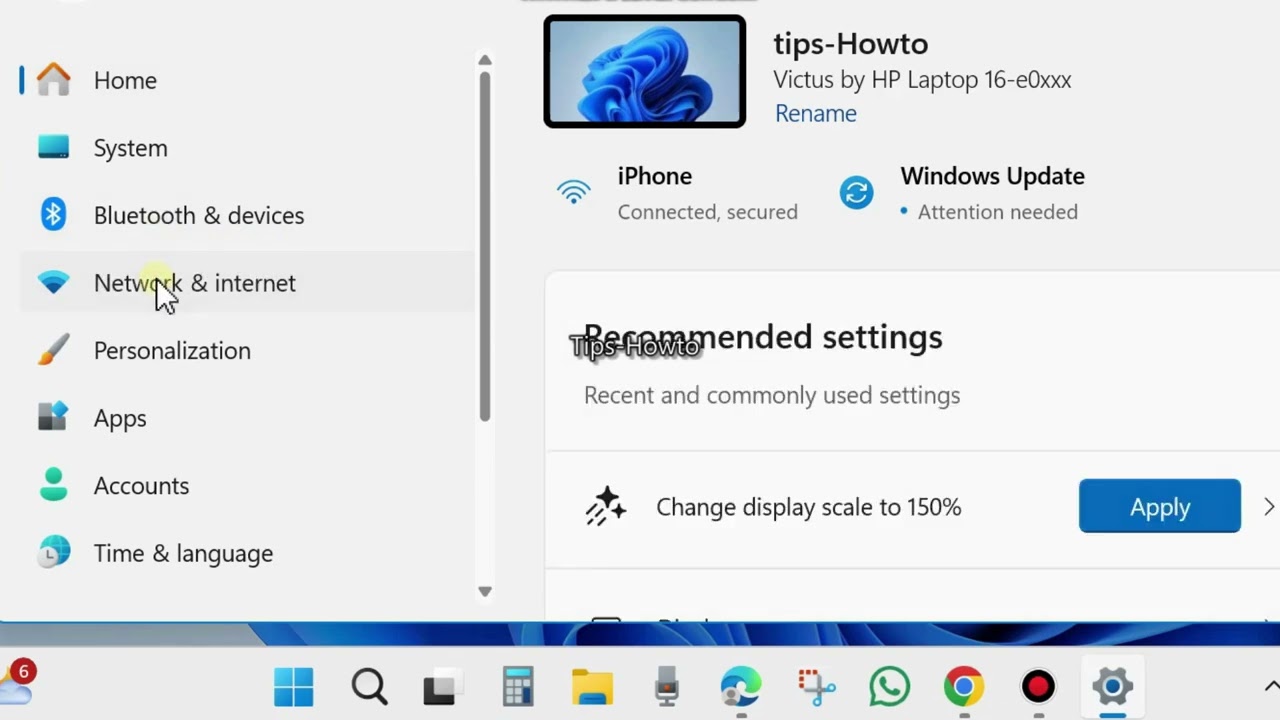Go to Apps settings
Screen dimensions: 1280x720
[x=245, y=418]
